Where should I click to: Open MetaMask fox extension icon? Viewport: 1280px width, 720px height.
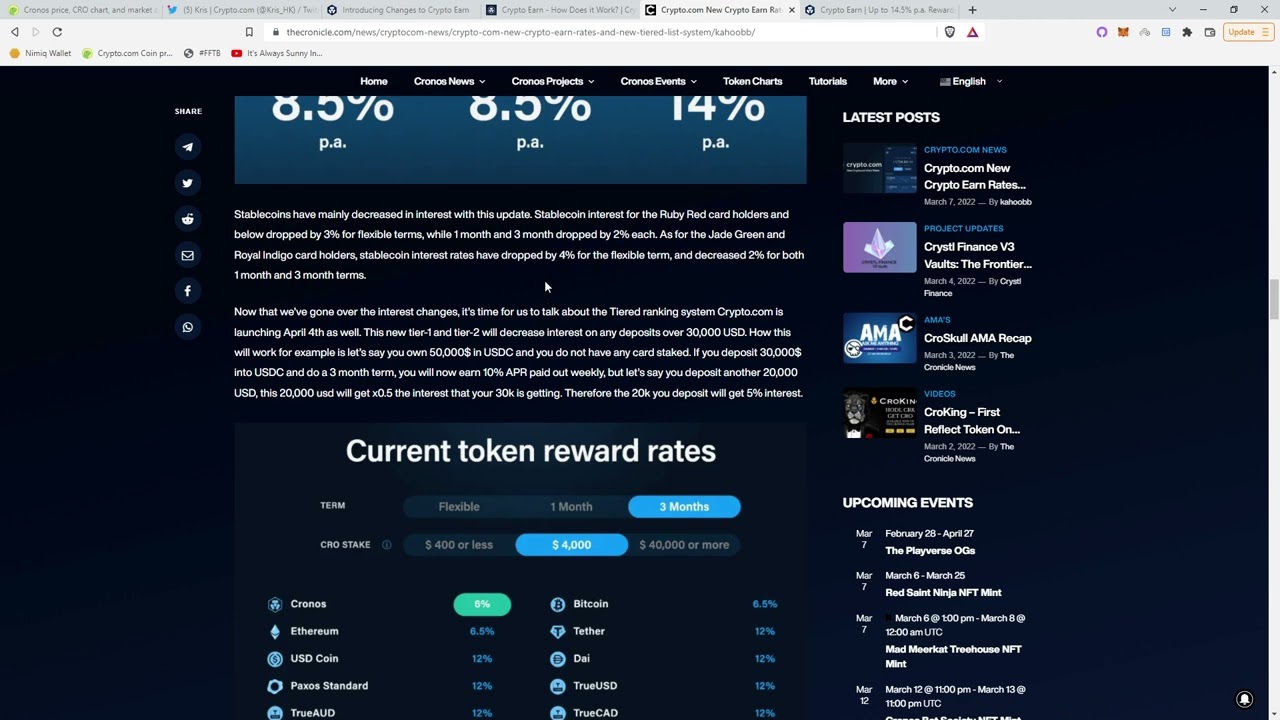pos(1123,32)
